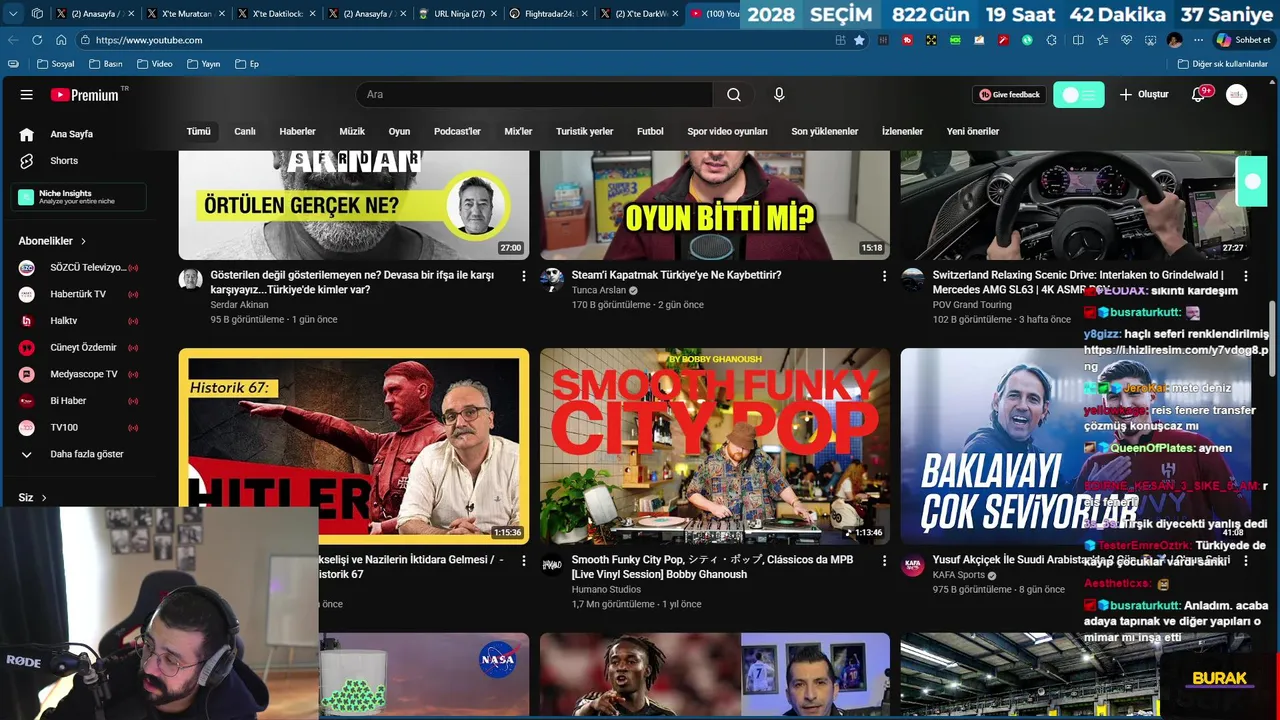The width and height of the screenshot is (1280, 720).
Task: Open the account avatar menu
Action: click(1237, 95)
